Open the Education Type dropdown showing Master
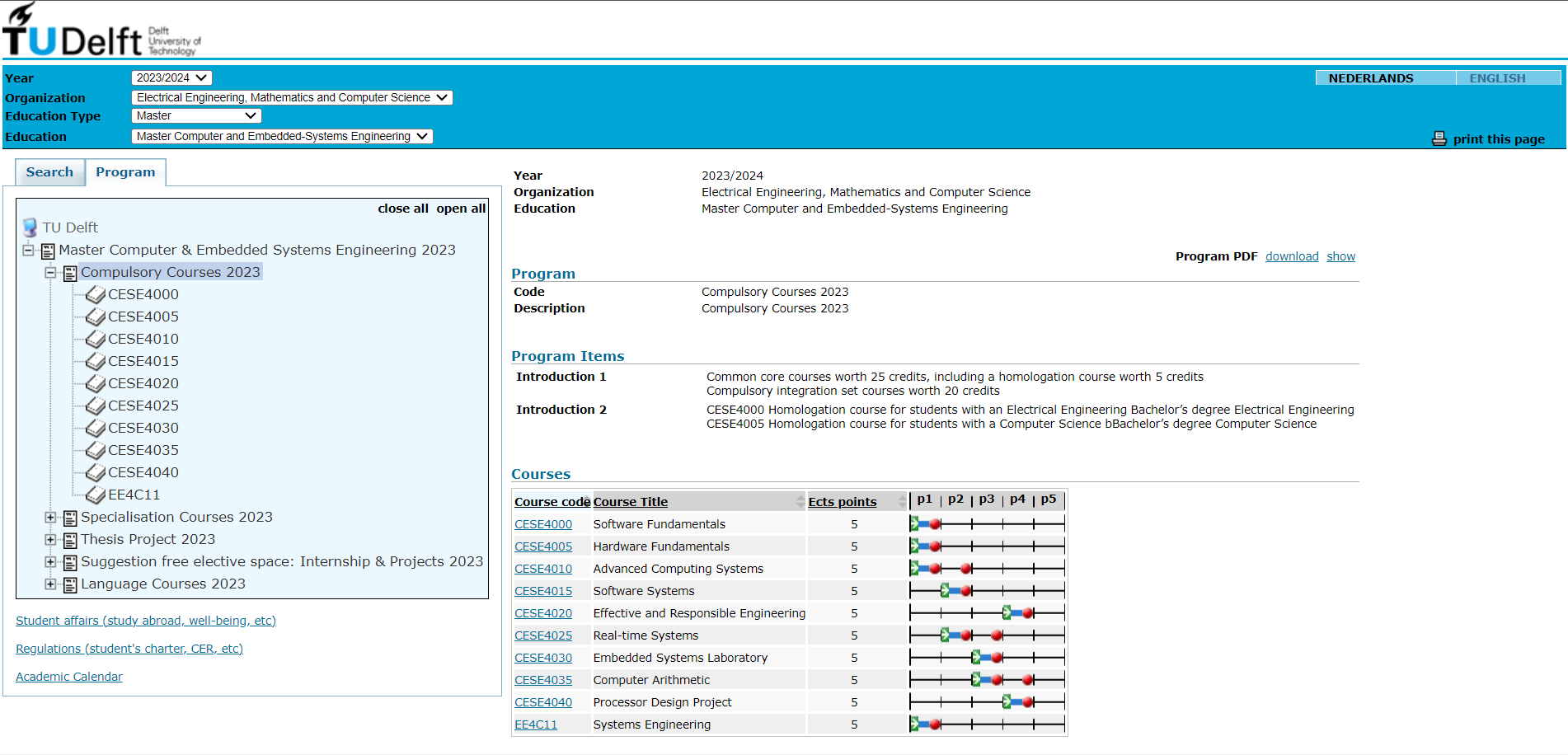 [196, 116]
